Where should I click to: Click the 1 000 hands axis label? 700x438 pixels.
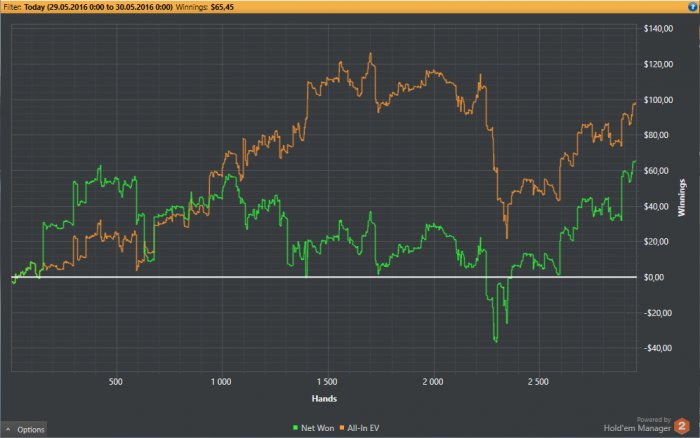click(221, 382)
